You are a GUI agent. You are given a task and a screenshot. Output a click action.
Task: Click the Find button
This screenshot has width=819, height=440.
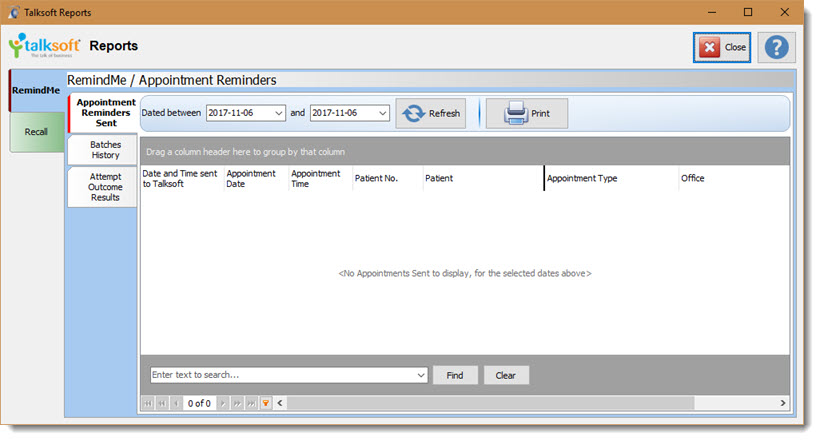pyautogui.click(x=455, y=375)
